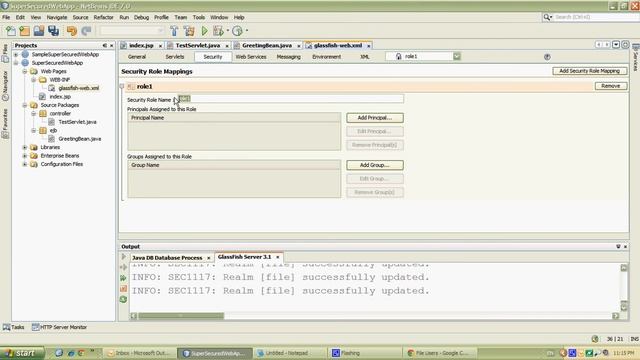Switch to the XML view tab
This screenshot has height=360, width=640.
point(364,57)
